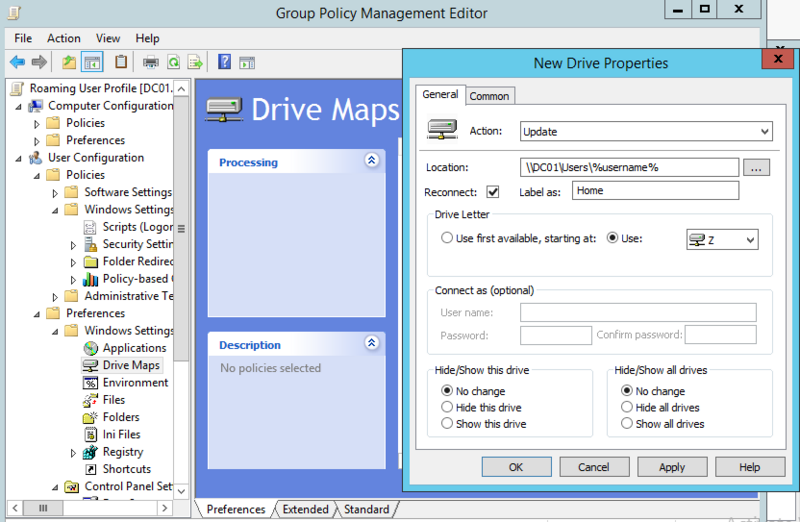Click the Ini Files icon in the tree
The image size is (800, 522).
tap(90, 435)
